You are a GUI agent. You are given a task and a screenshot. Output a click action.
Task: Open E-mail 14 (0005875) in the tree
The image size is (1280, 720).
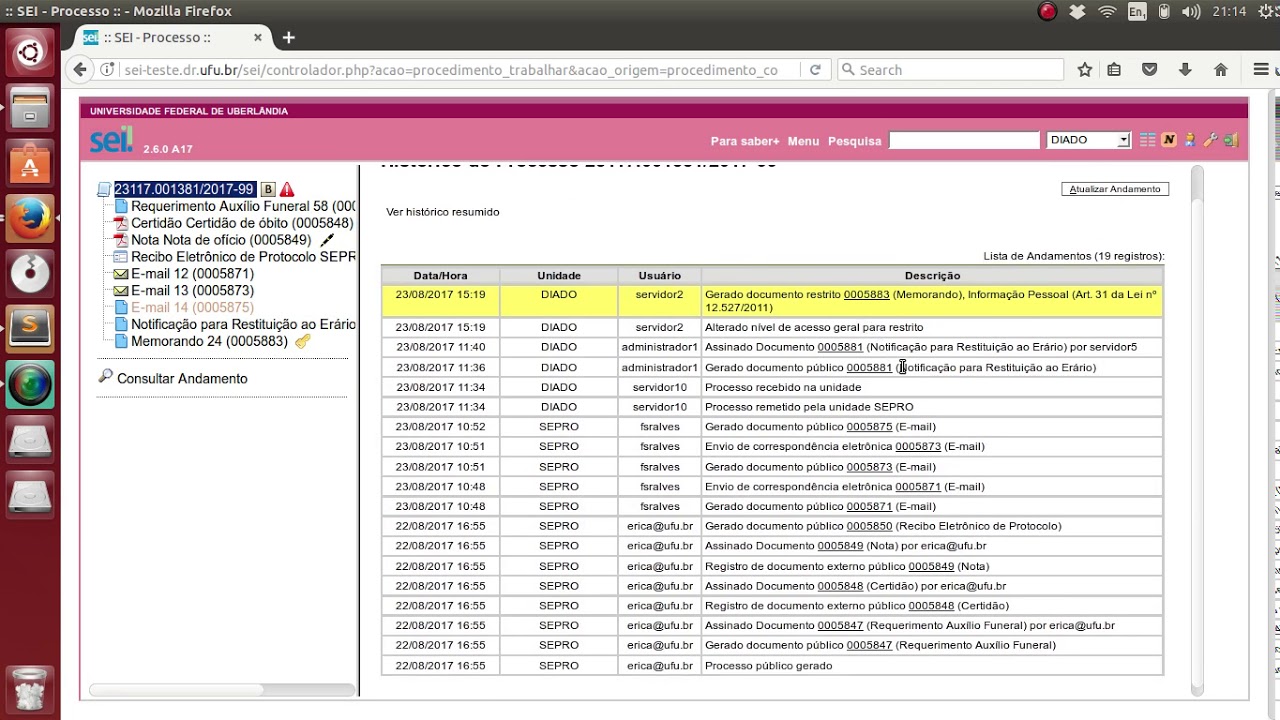point(192,308)
